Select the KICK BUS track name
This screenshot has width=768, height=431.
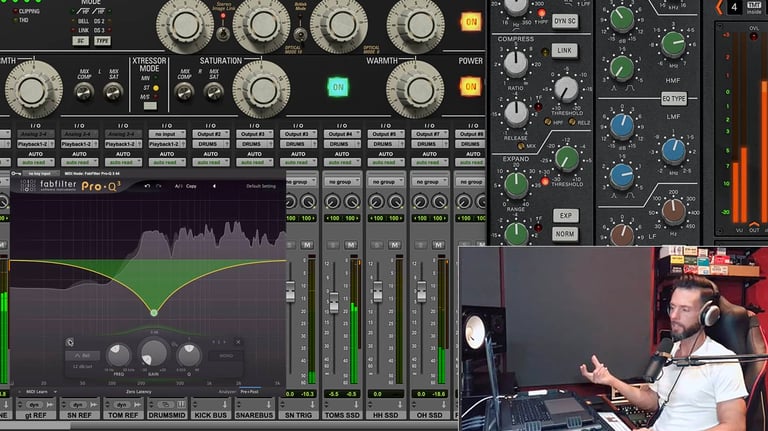[x=211, y=415]
